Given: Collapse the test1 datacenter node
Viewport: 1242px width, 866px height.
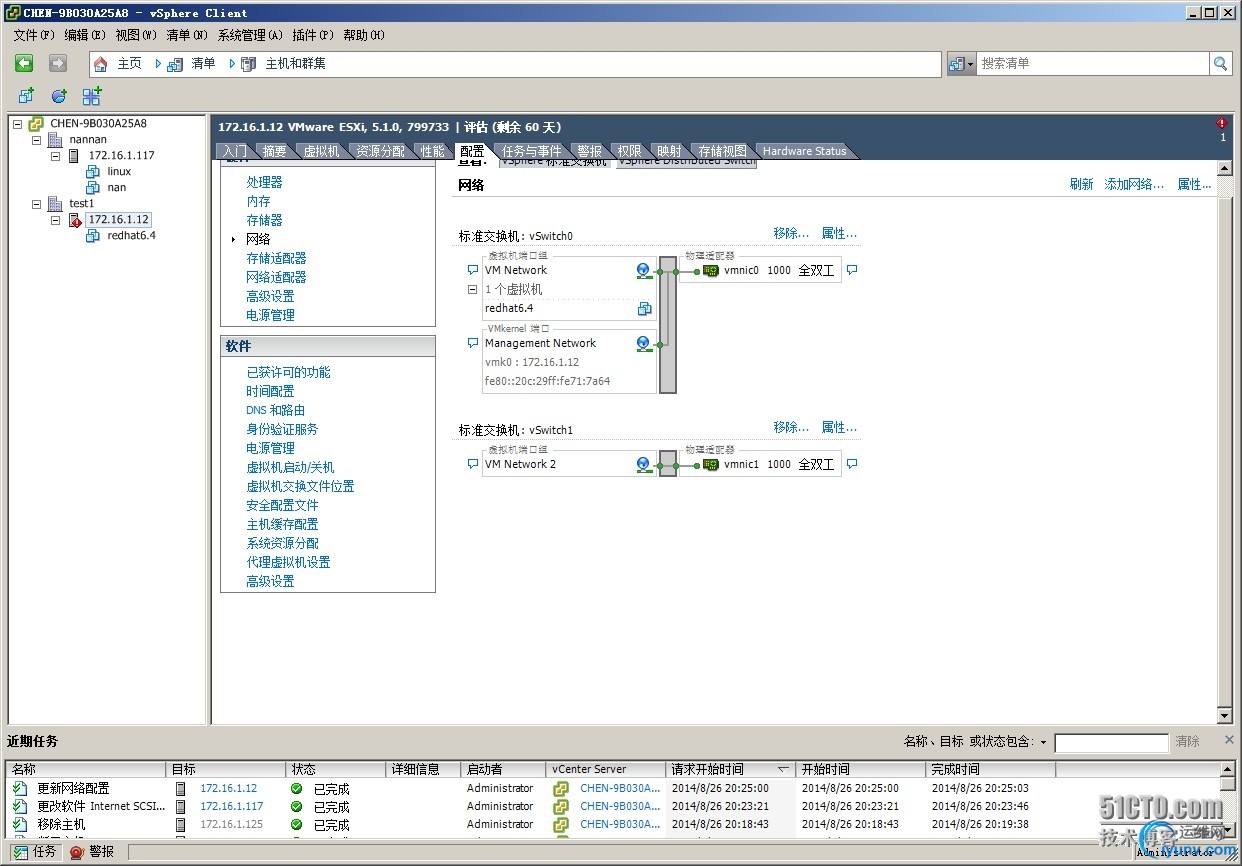Looking at the screenshot, I should (37, 204).
